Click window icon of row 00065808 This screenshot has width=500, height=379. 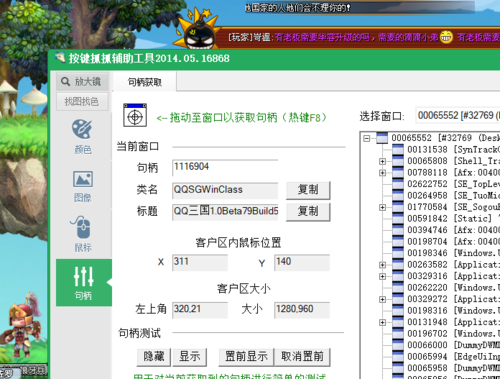pyautogui.click(x=398, y=161)
